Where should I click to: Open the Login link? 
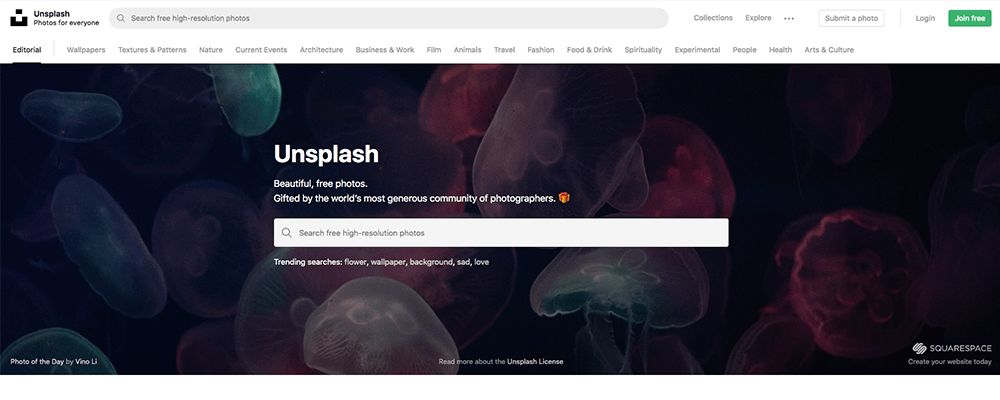[925, 19]
